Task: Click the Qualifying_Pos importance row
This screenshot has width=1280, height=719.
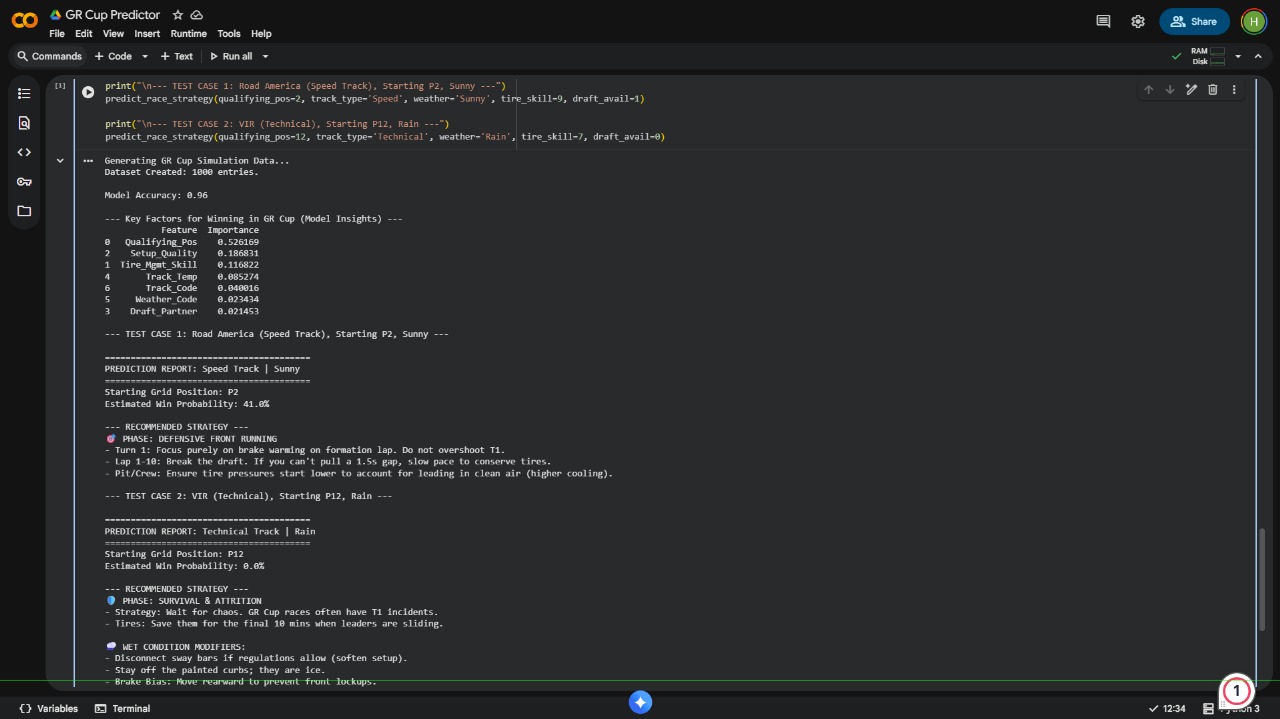Action: [x=182, y=242]
